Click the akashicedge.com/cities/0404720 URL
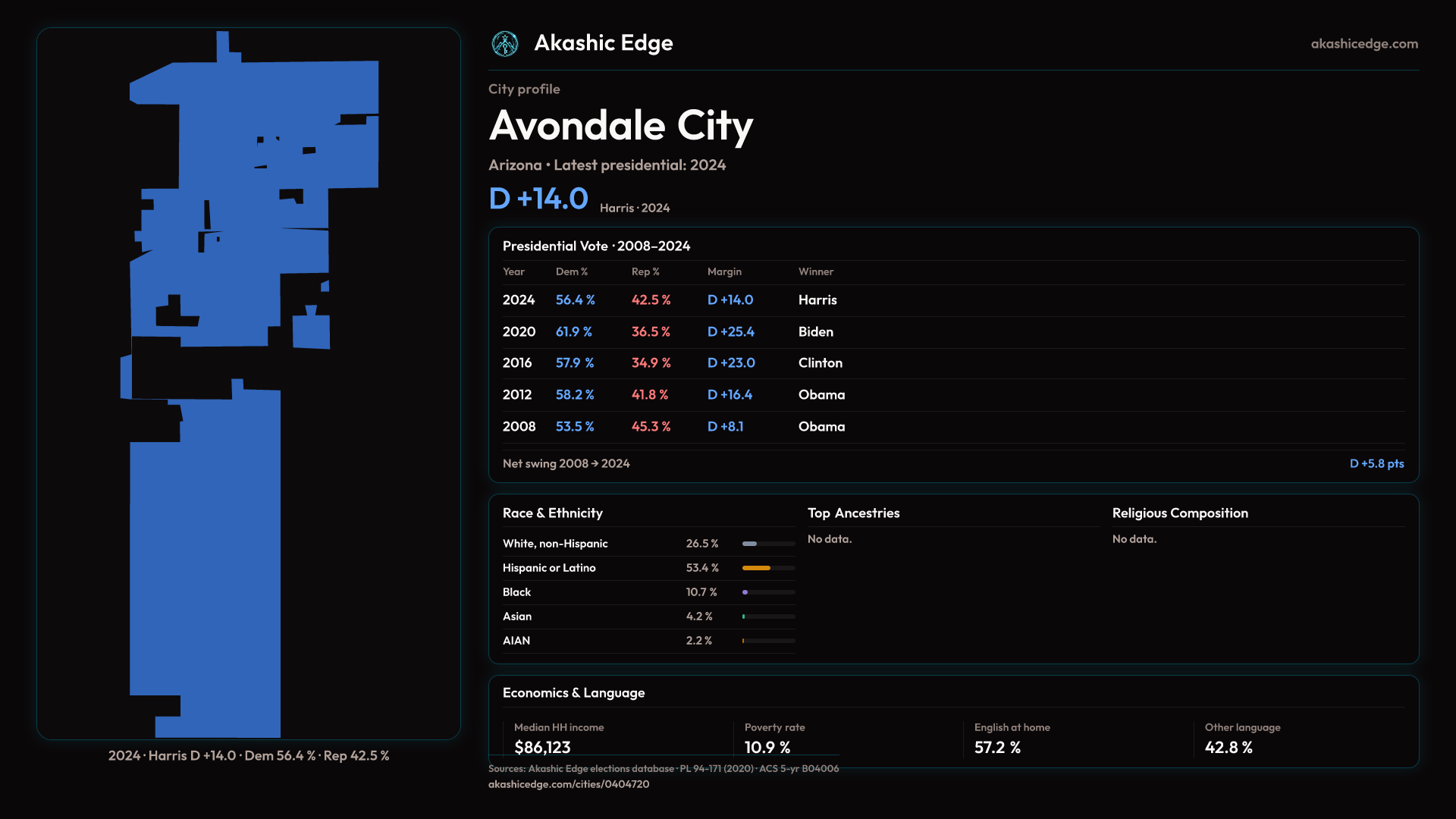 click(569, 784)
